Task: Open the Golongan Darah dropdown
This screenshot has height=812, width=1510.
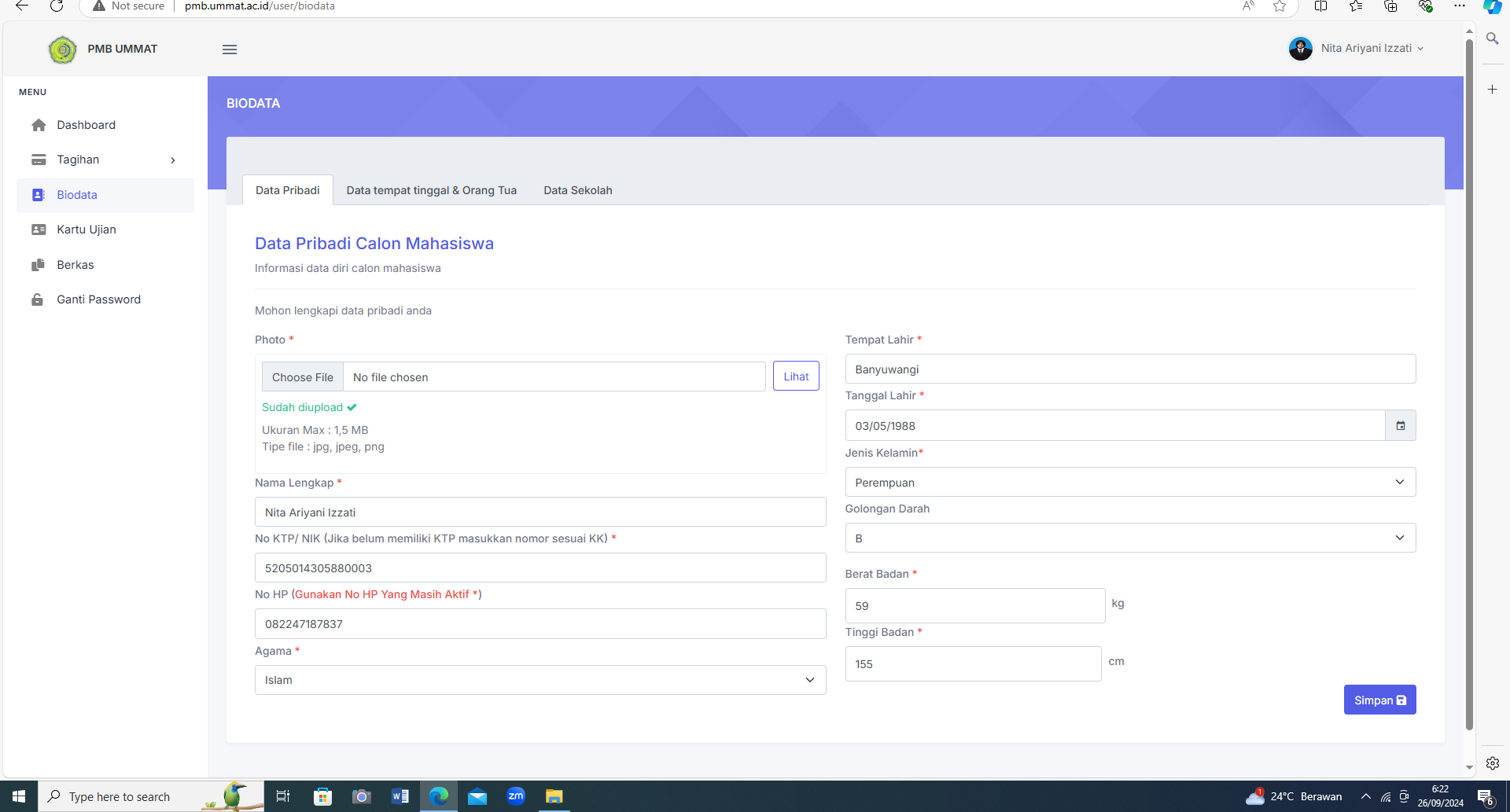Action: click(x=1129, y=538)
